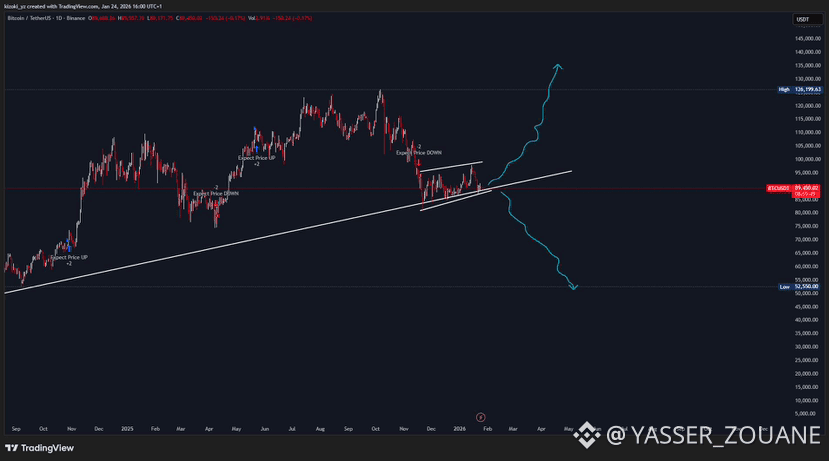Select the Expect Price DOWN label near April 2025
Screen dimensions: 829x461
[x=216, y=193]
